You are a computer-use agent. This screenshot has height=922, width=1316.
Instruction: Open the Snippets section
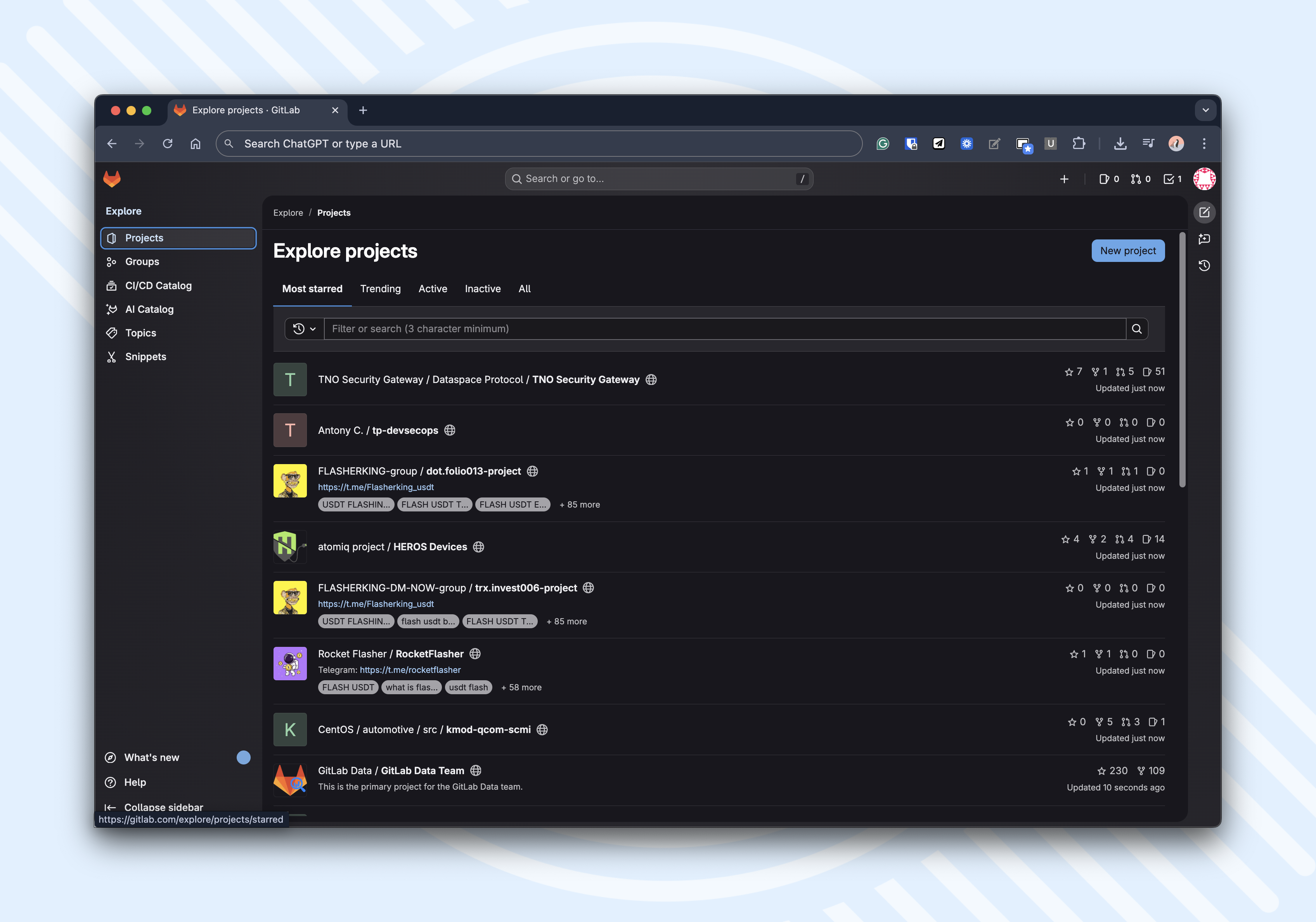(x=145, y=356)
